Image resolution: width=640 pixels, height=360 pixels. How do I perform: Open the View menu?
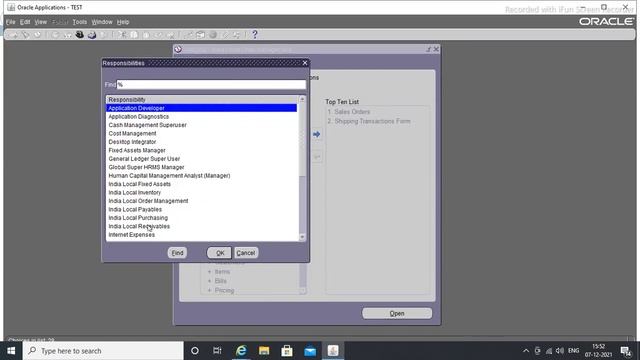40,22
